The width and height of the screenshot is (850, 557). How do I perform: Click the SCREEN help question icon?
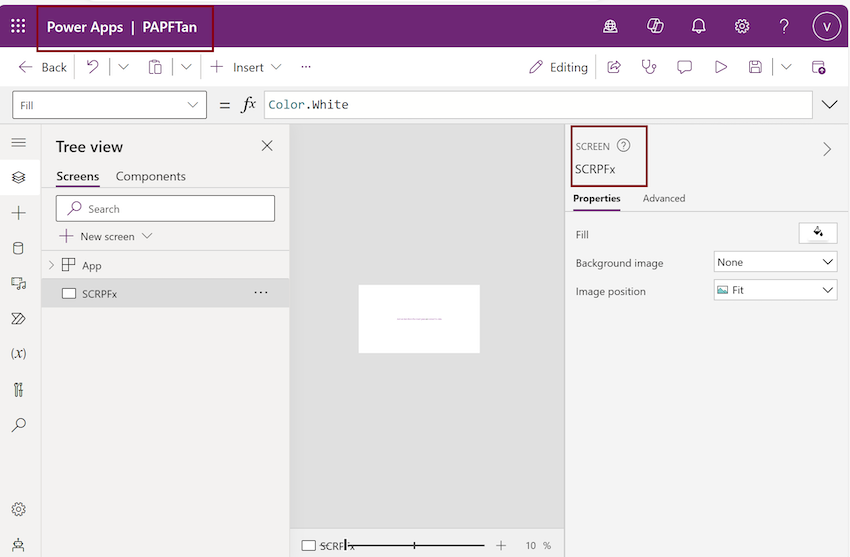click(x=623, y=145)
